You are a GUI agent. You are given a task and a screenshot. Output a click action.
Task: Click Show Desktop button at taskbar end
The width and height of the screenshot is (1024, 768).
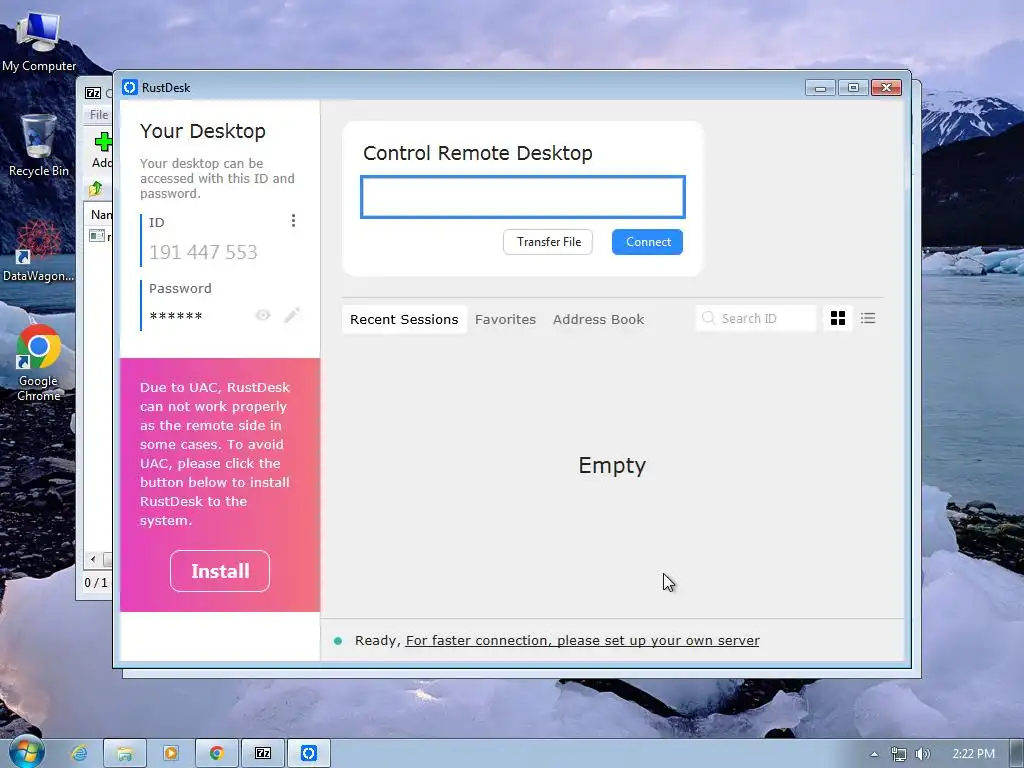coord(1017,754)
